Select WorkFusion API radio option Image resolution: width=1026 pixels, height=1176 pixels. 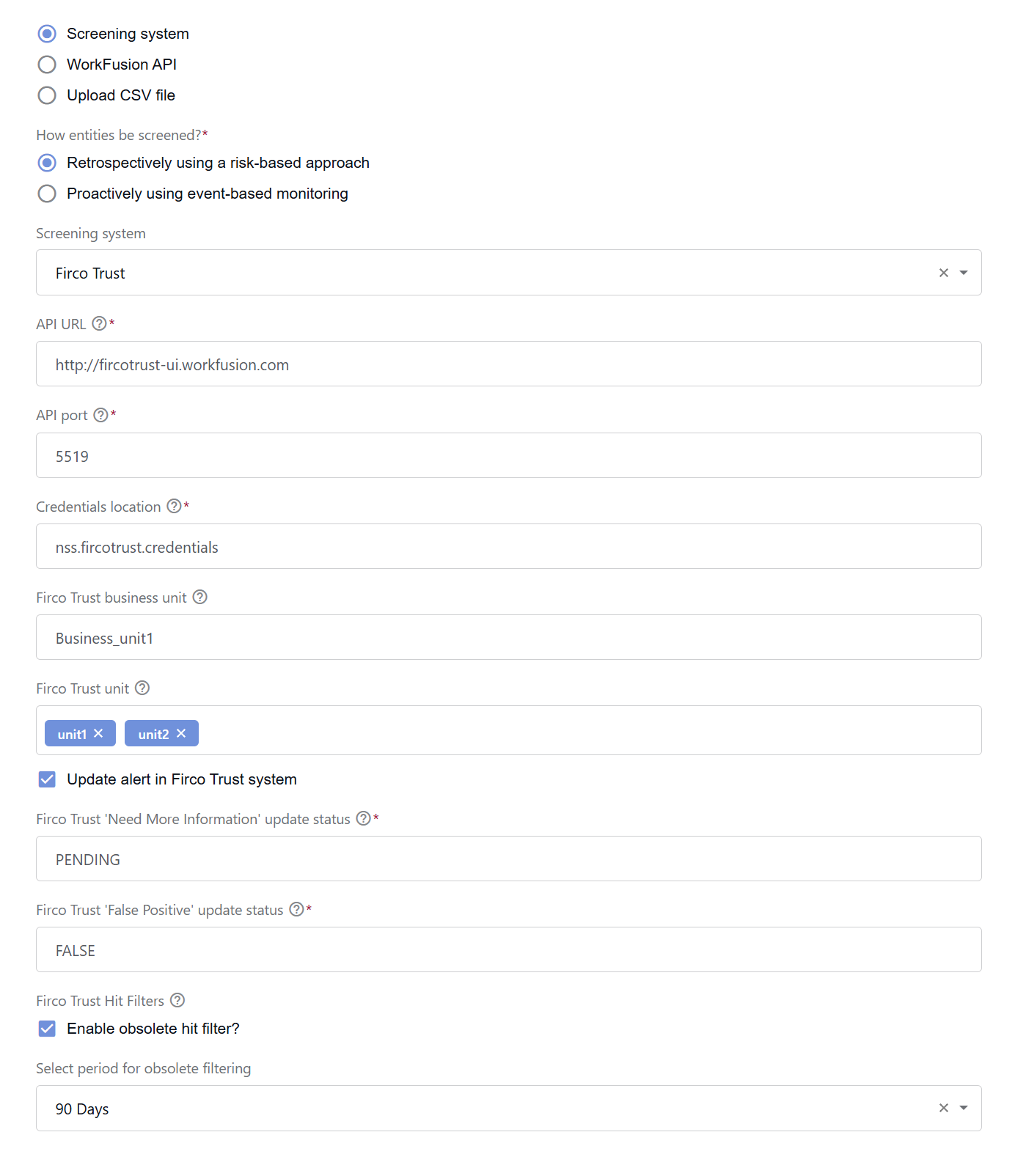[x=47, y=65]
